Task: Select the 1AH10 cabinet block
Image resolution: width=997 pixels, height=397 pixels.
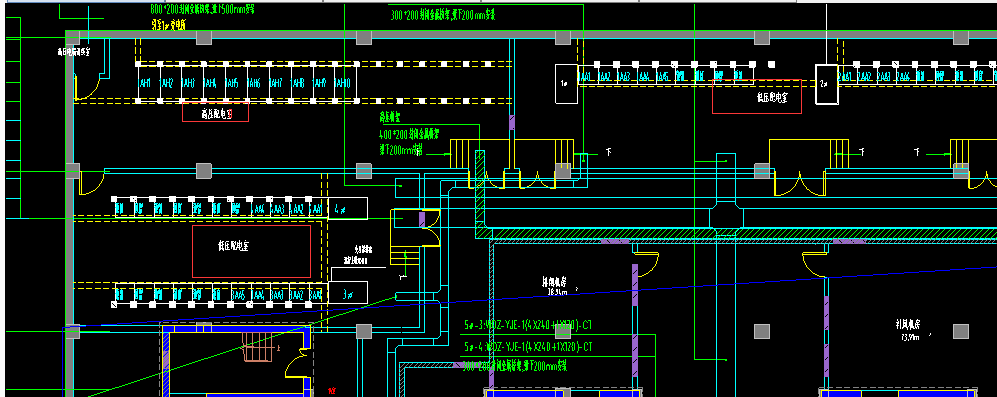Action: pyautogui.click(x=345, y=83)
